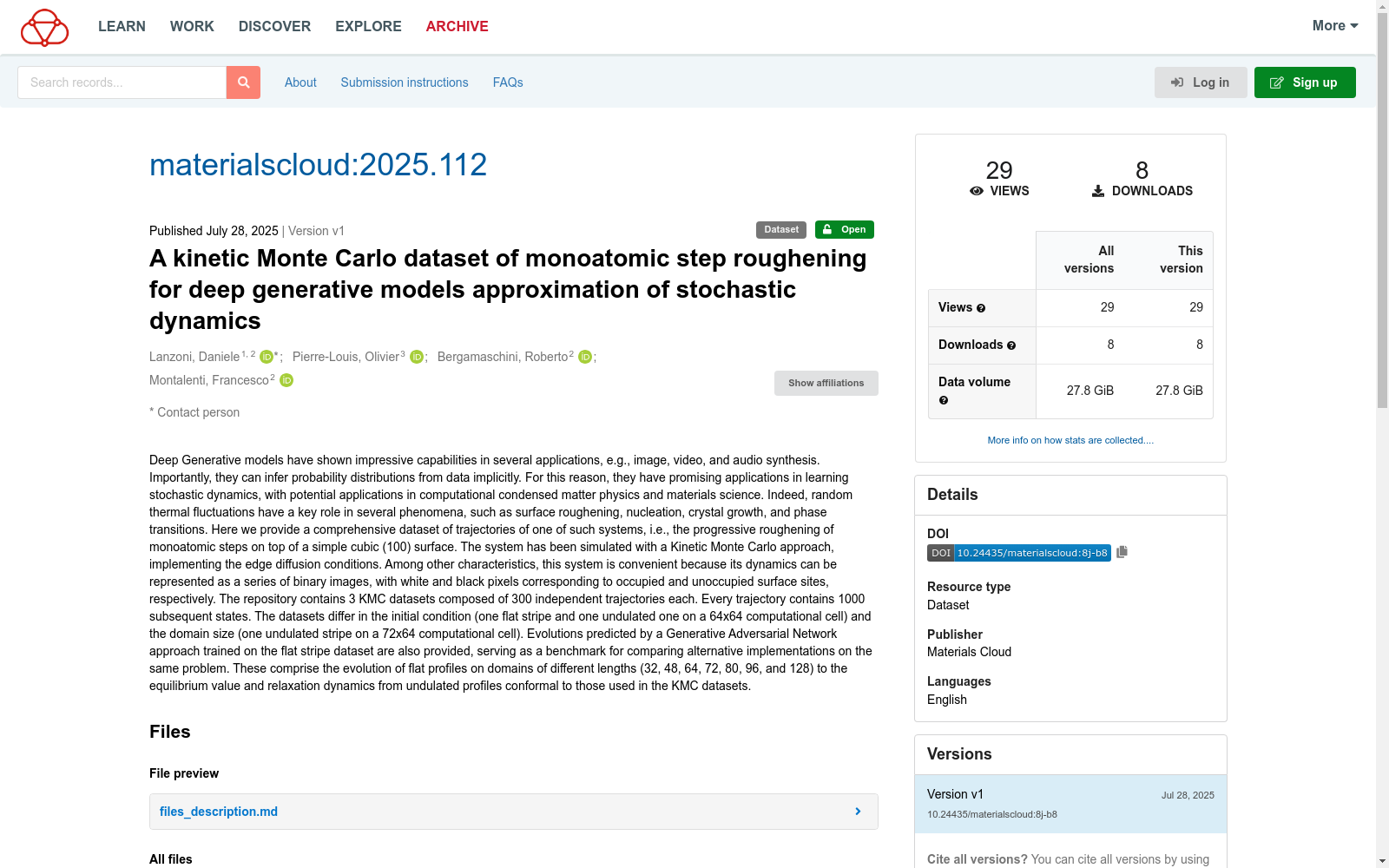
Task: Click the 27.8 GiB all versions value
Action: (1089, 391)
